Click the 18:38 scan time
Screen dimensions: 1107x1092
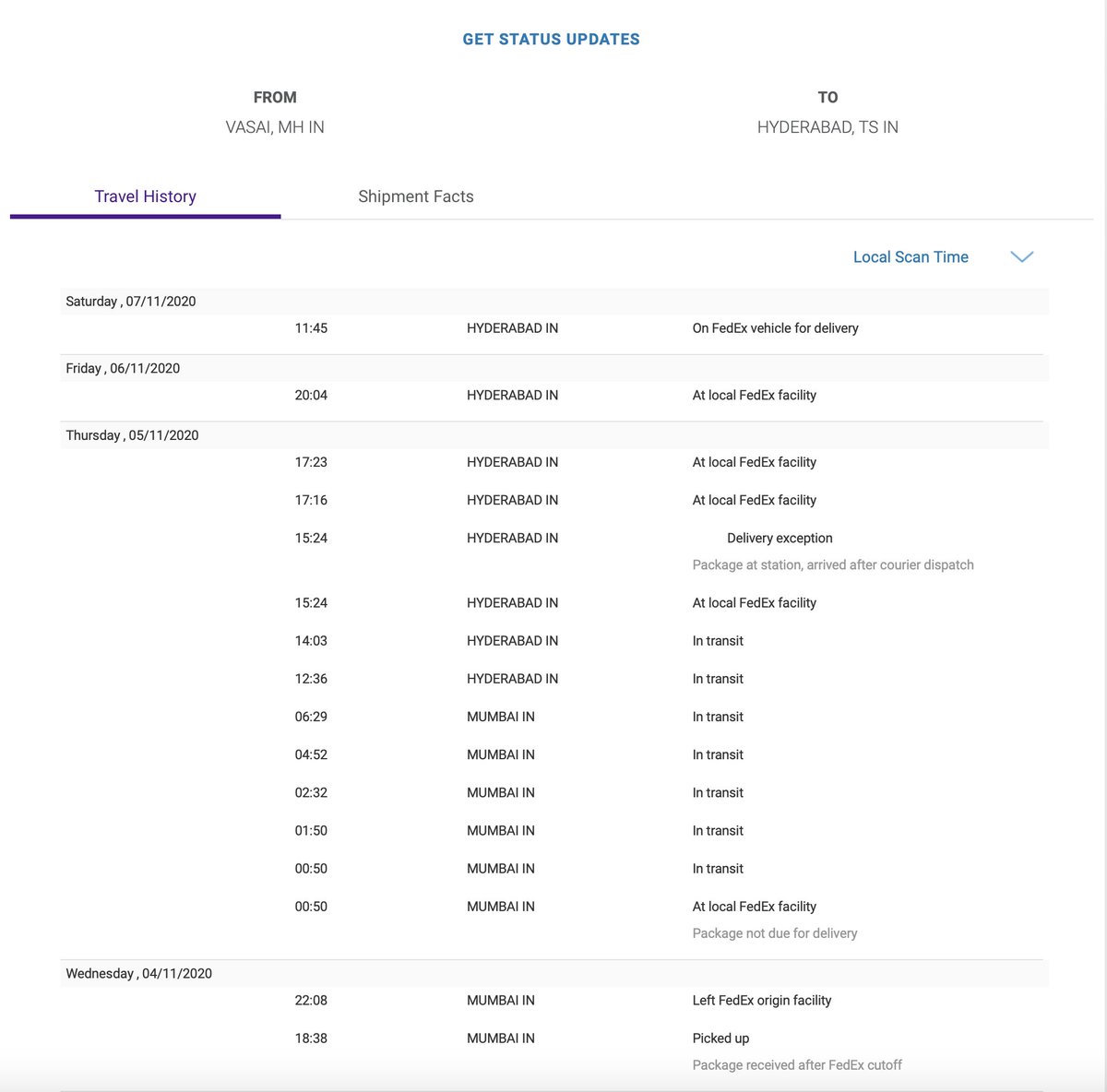pyautogui.click(x=311, y=1038)
